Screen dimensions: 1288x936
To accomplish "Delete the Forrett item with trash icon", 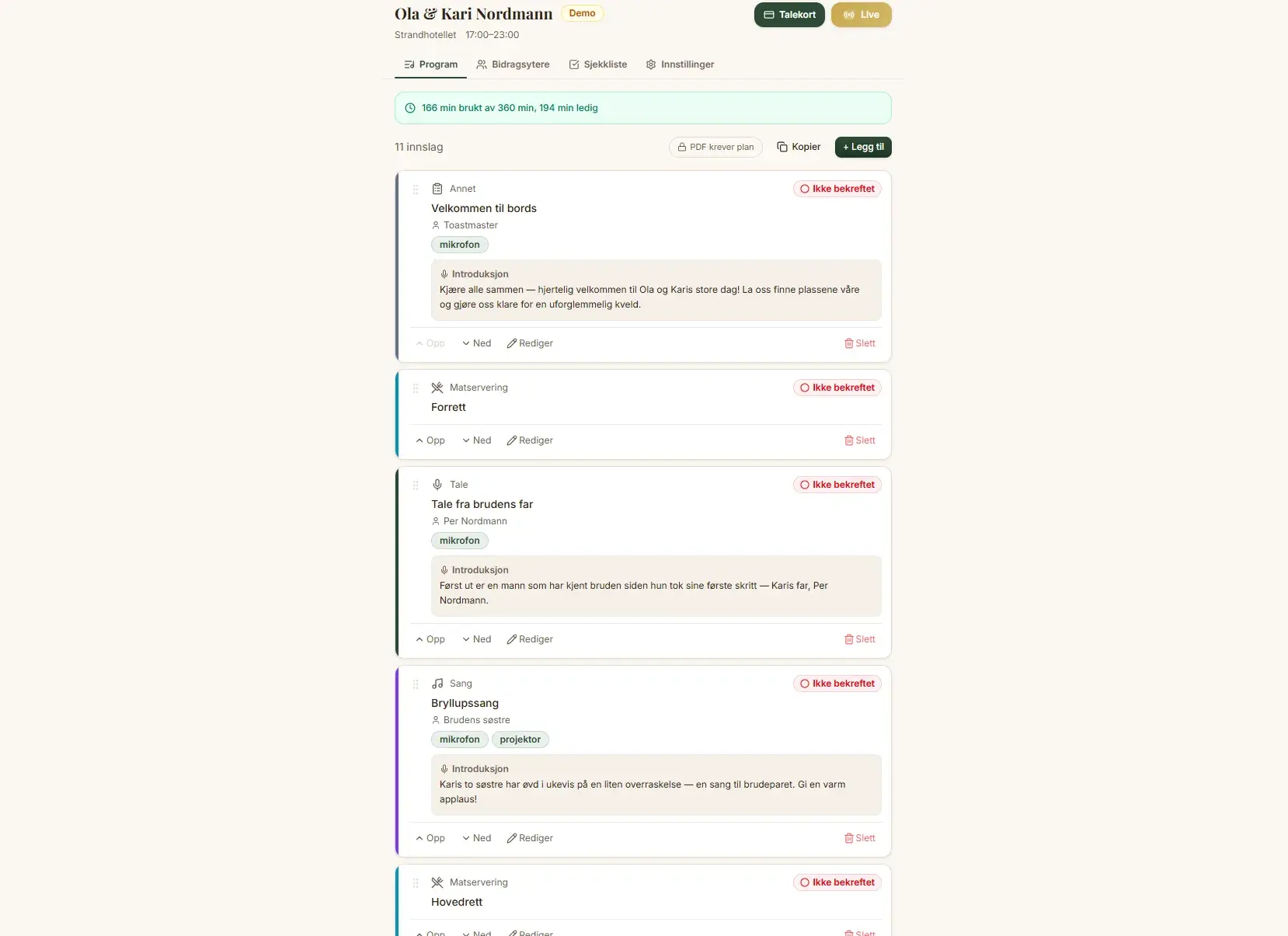I will pyautogui.click(x=859, y=440).
